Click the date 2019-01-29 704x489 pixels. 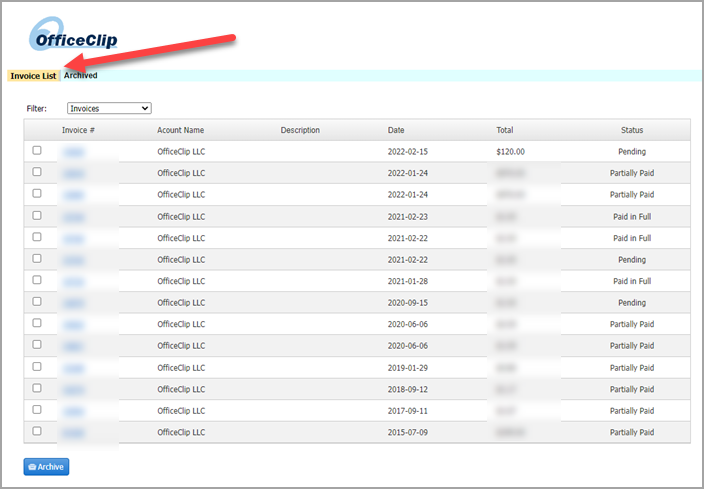408,368
